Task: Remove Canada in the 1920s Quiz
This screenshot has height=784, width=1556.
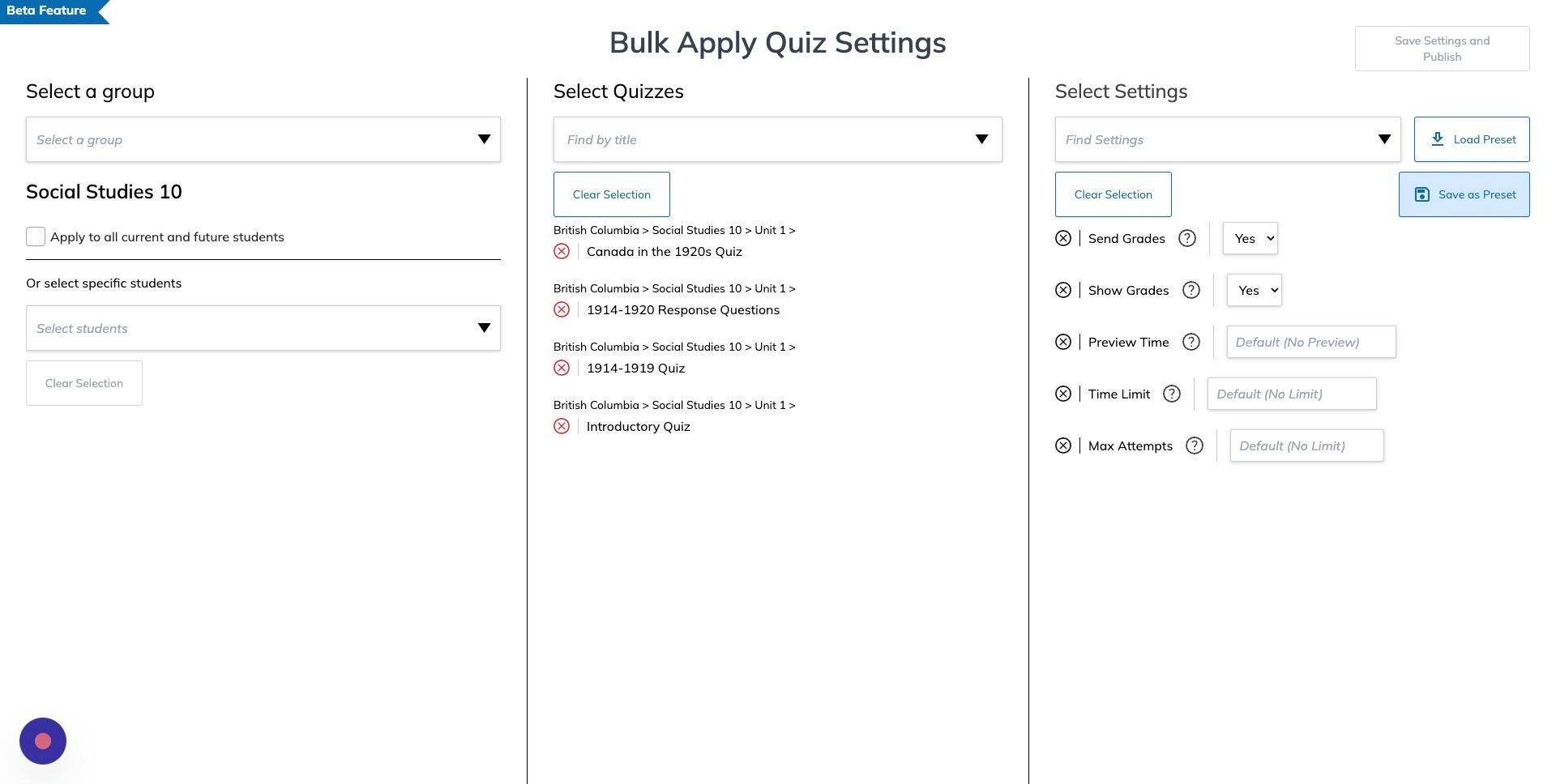Action: pyautogui.click(x=562, y=251)
